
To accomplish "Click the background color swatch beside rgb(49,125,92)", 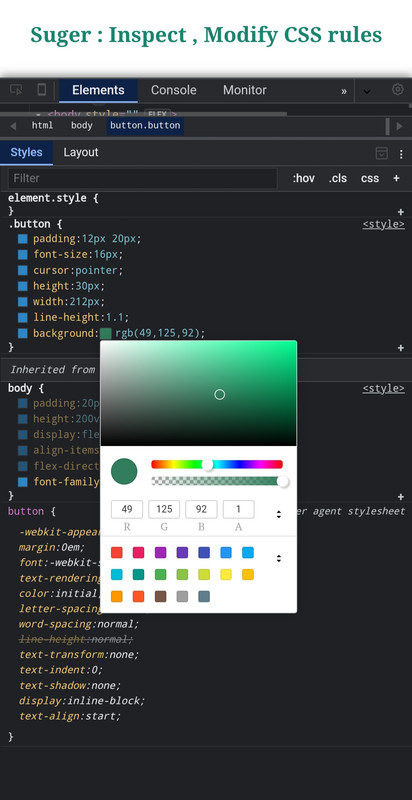I will [106, 334].
